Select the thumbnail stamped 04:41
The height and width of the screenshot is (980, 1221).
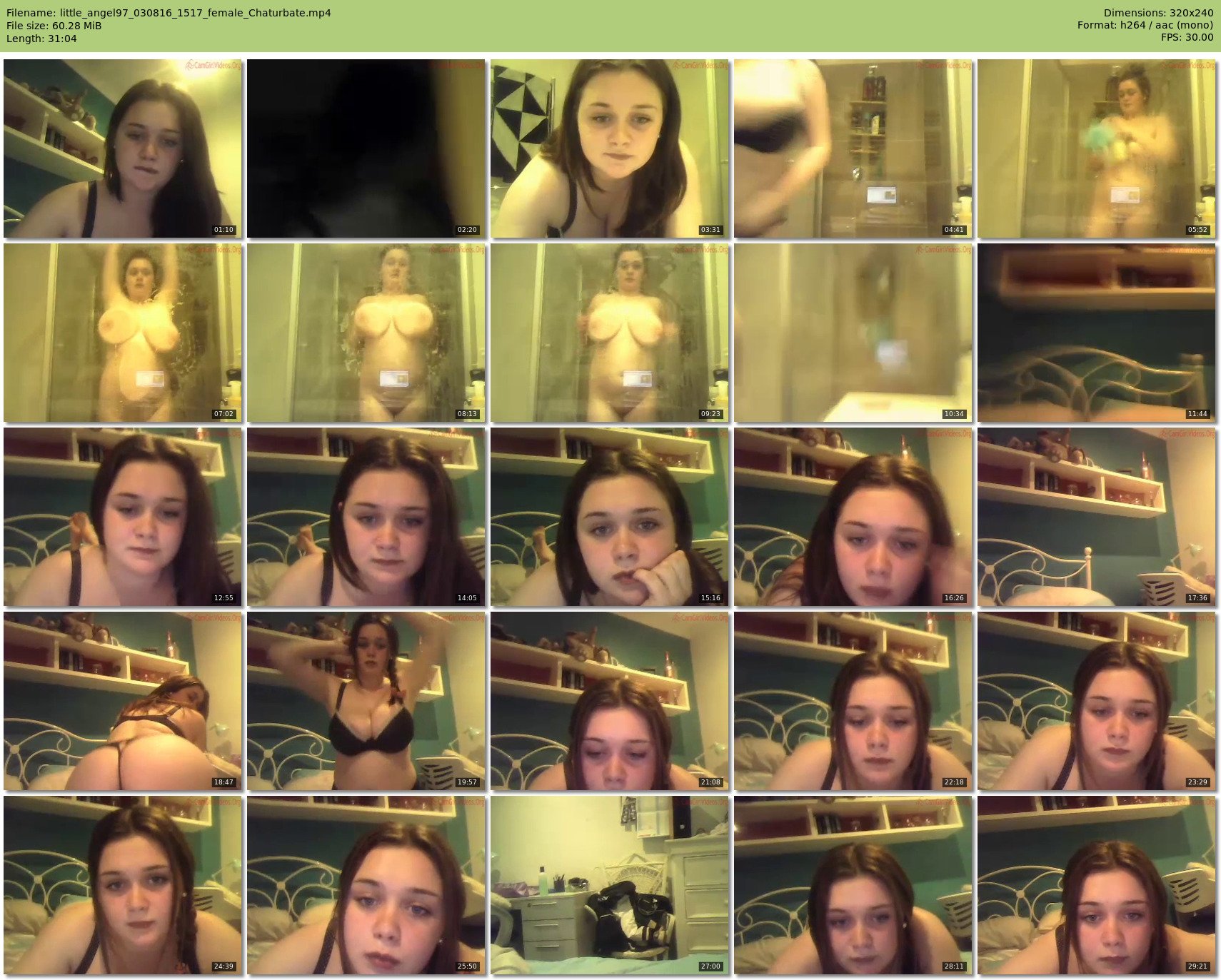tap(853, 148)
